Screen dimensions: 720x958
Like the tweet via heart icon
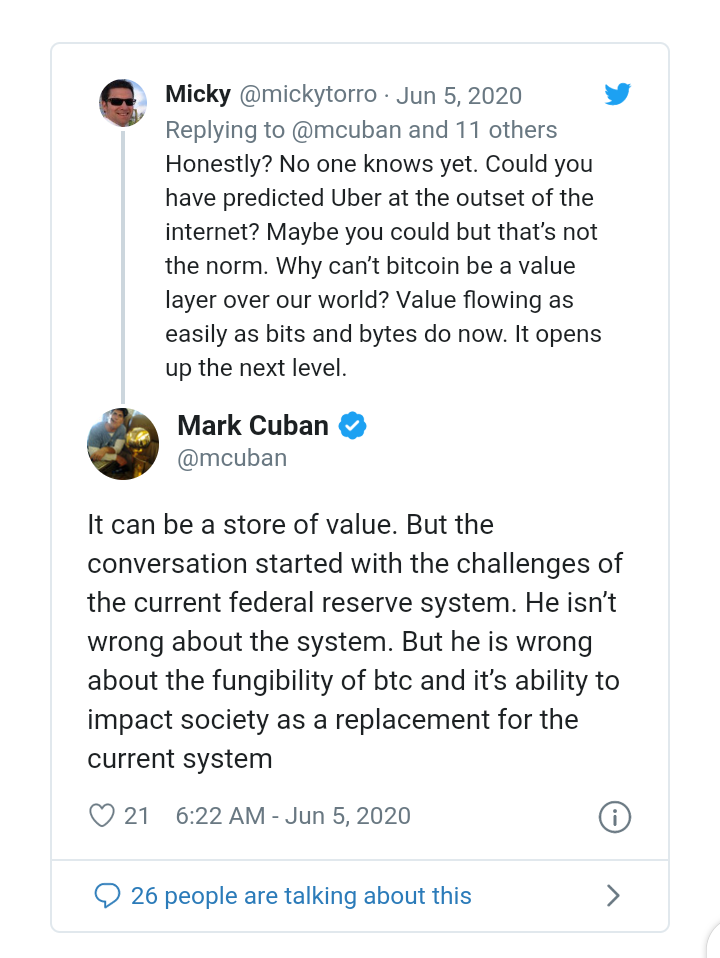(x=101, y=816)
